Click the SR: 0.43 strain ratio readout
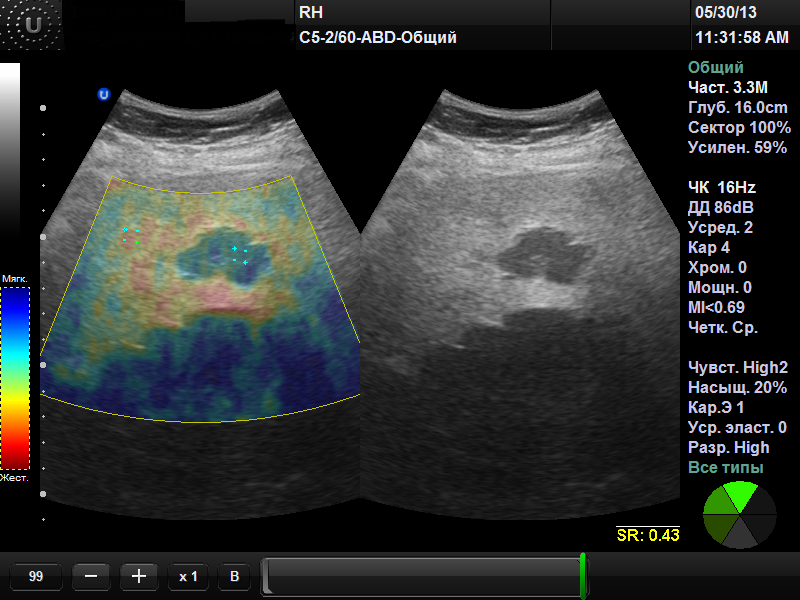Screen dimensions: 800x600 (648, 535)
